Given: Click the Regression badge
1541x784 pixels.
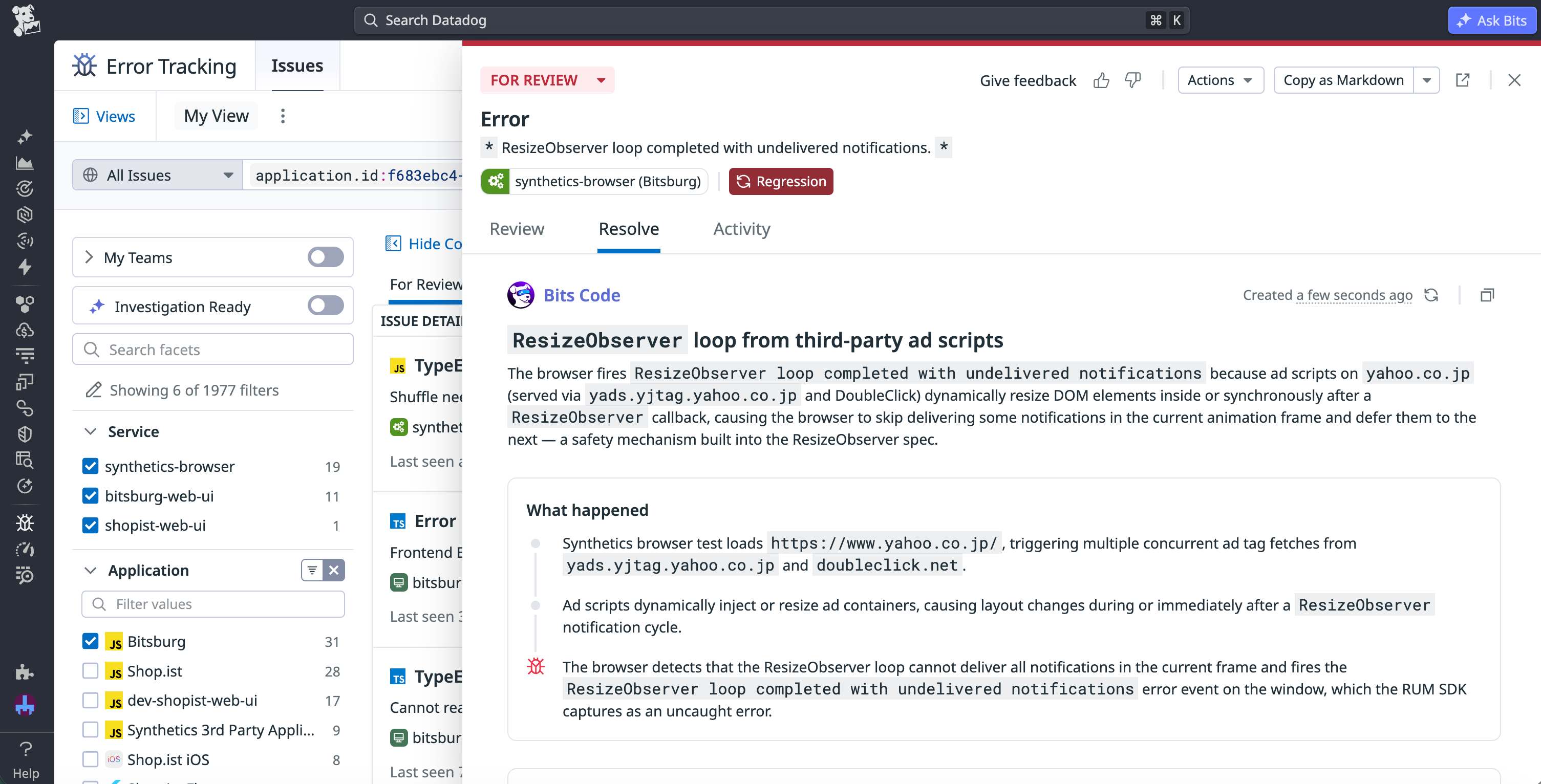Looking at the screenshot, I should [x=781, y=181].
